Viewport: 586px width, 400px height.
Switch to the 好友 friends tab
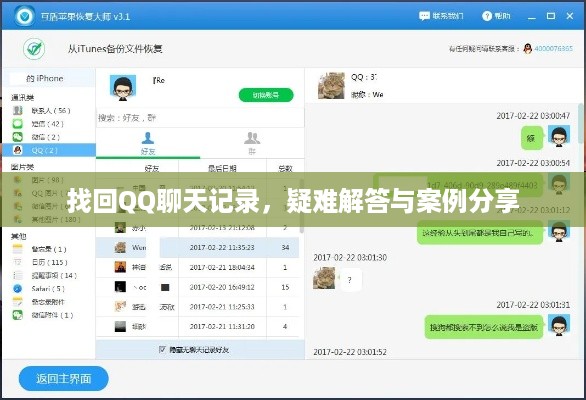[x=148, y=144]
